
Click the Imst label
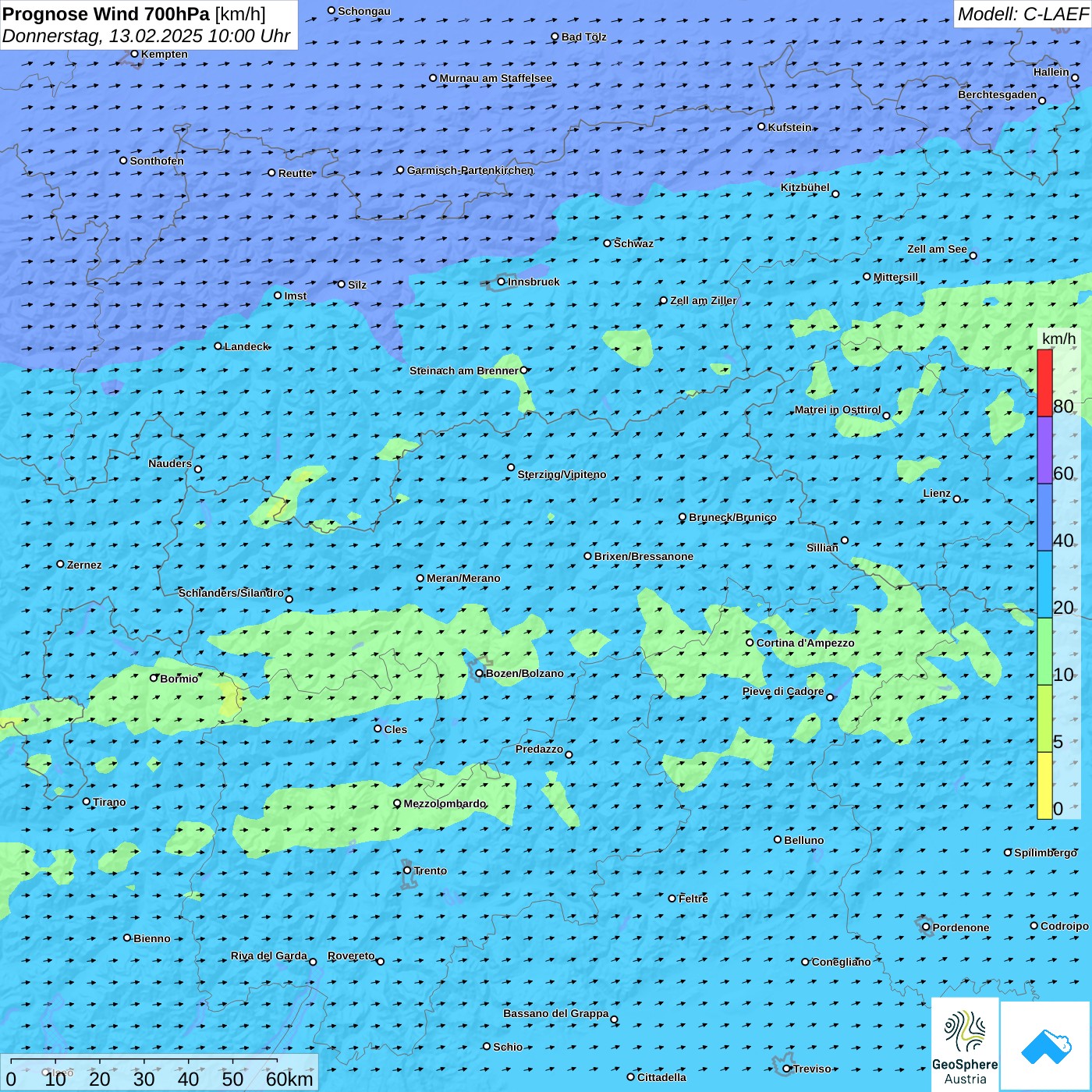click(x=296, y=296)
